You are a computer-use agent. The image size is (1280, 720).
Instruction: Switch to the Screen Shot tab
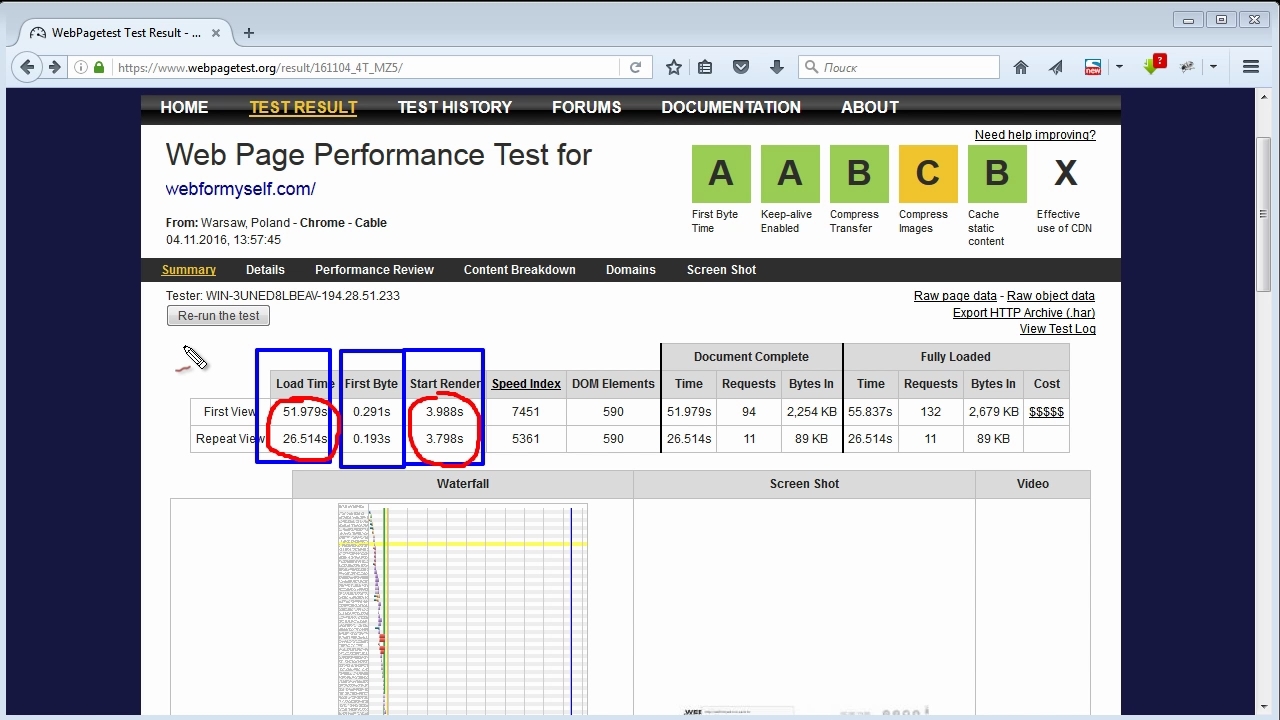coord(721,270)
